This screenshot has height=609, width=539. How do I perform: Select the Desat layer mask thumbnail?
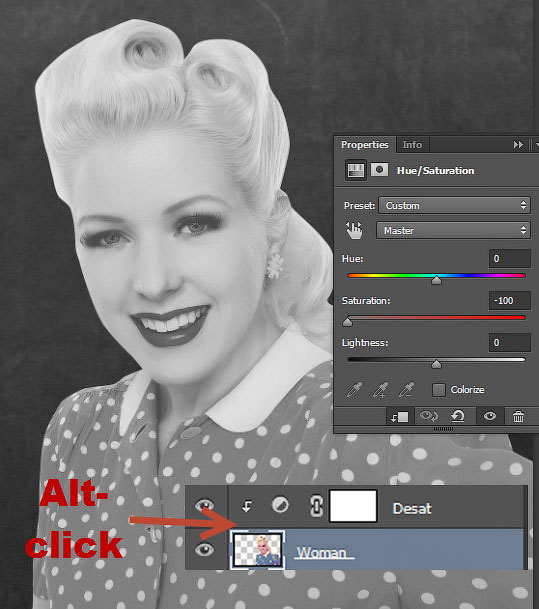tap(353, 506)
